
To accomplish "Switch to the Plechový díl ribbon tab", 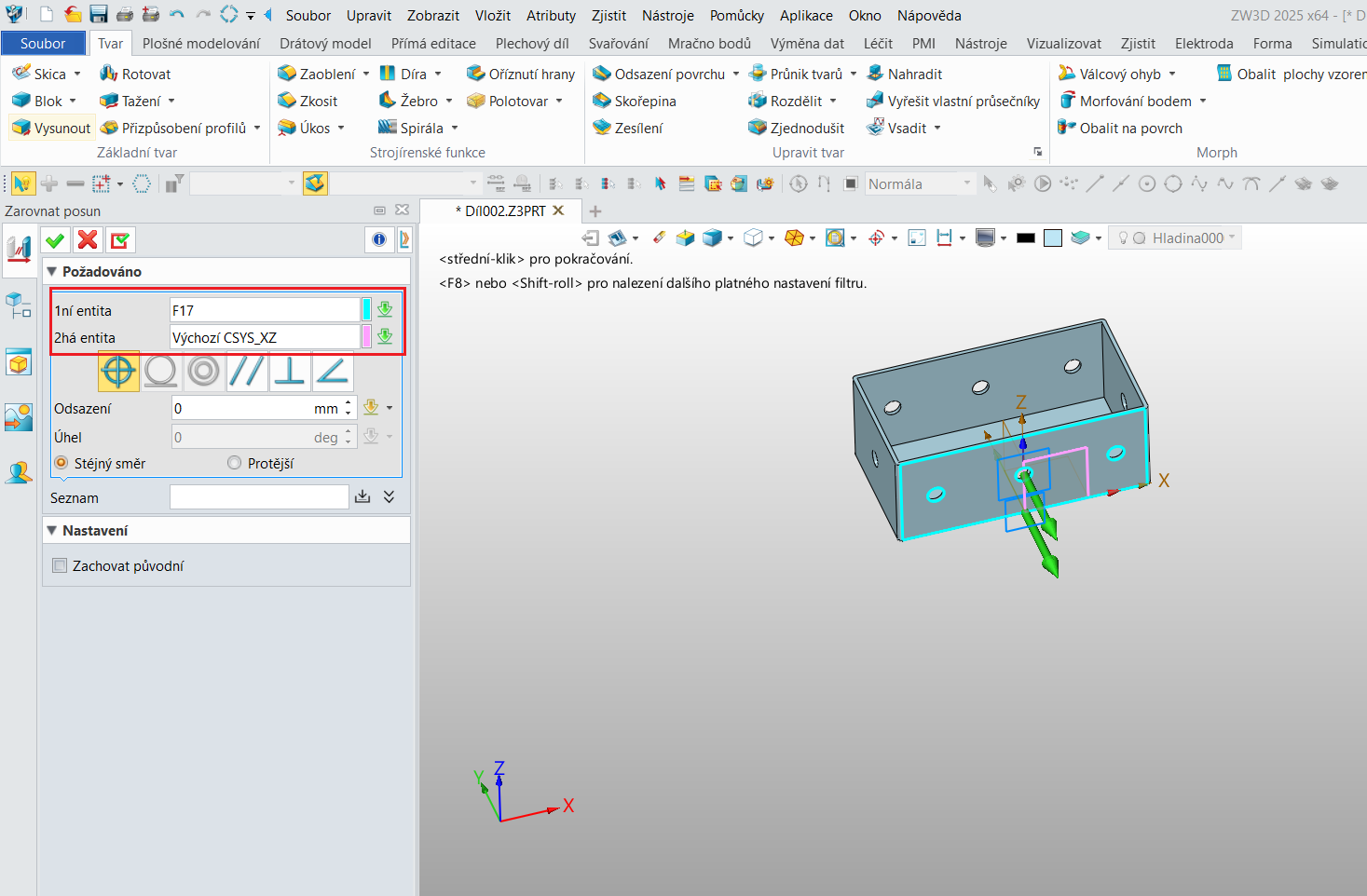I will click(532, 43).
